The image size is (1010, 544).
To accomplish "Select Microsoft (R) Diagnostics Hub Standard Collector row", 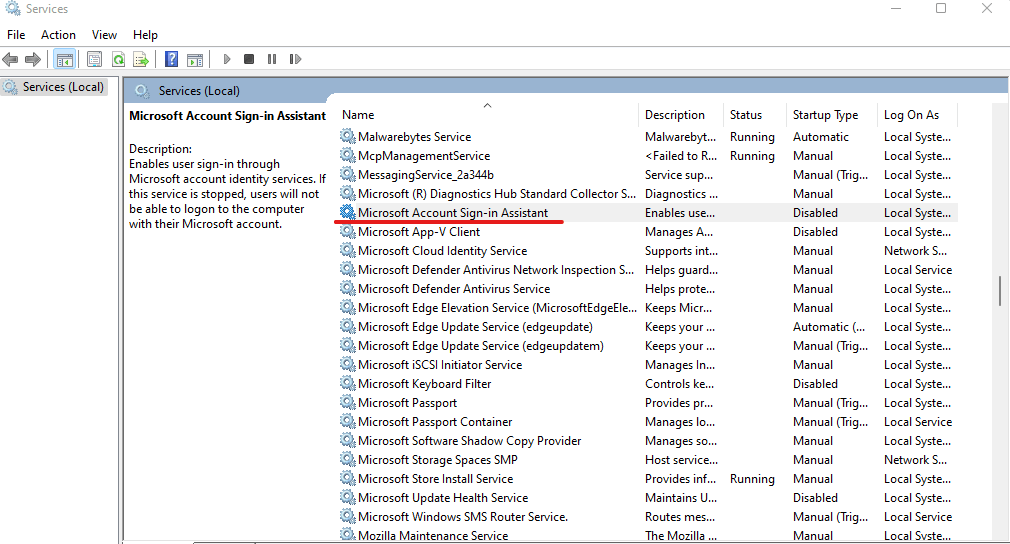I will click(647, 193).
